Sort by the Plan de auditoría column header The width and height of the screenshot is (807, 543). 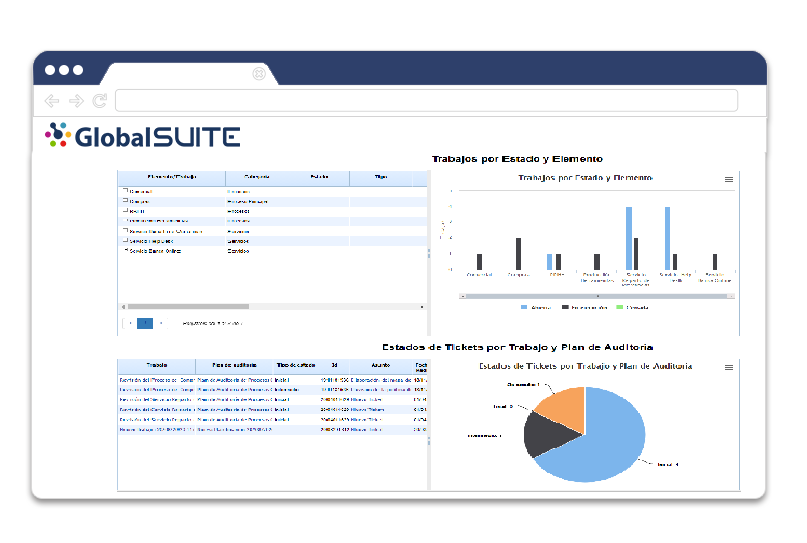point(233,366)
